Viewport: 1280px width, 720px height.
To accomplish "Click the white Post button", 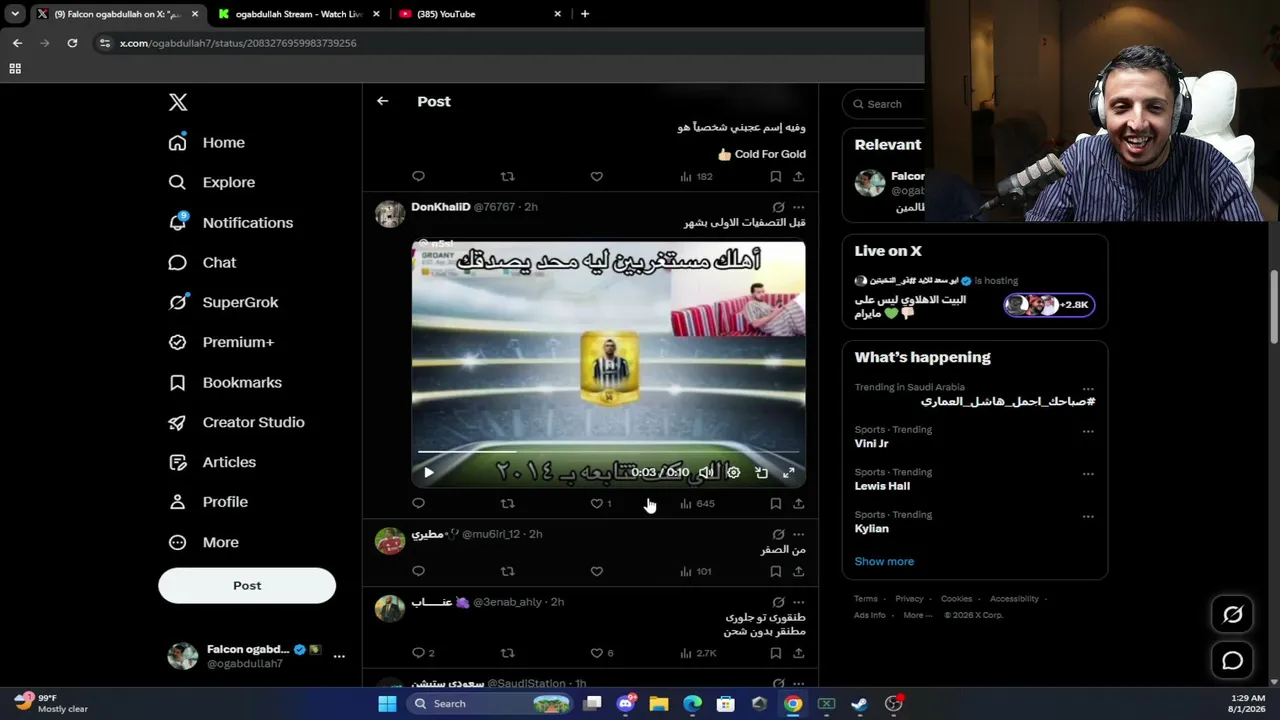I will click(x=247, y=585).
